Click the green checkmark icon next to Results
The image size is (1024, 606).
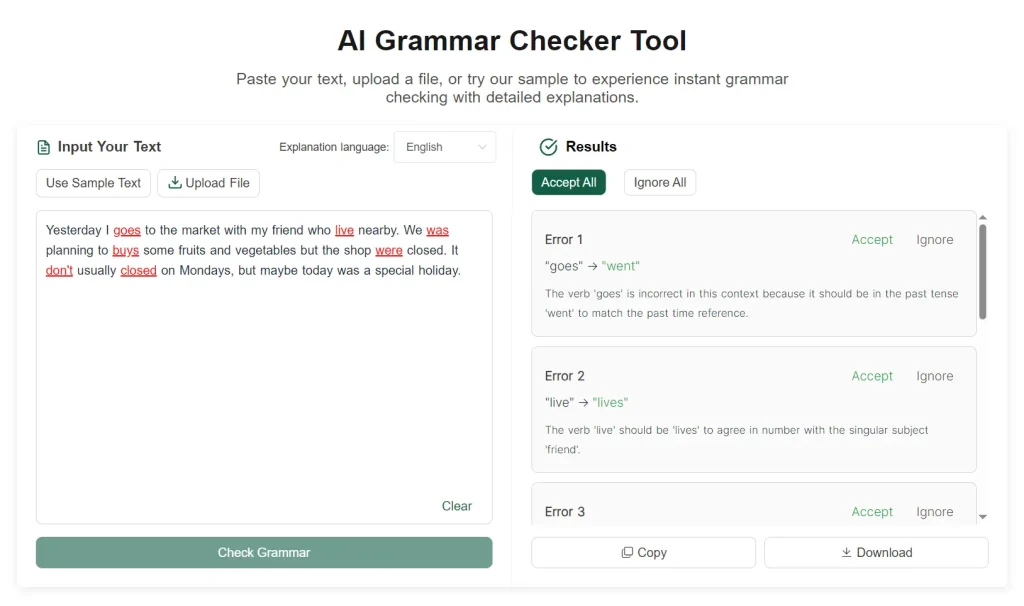coord(548,146)
